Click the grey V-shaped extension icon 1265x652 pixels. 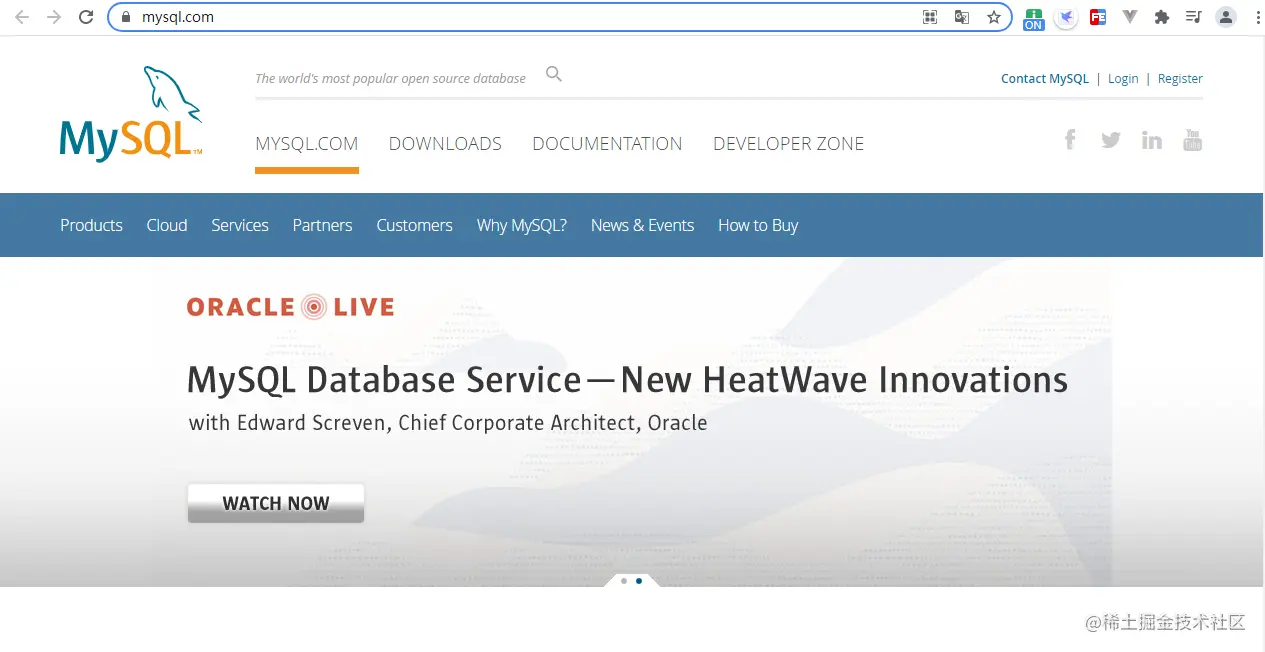tap(1130, 16)
